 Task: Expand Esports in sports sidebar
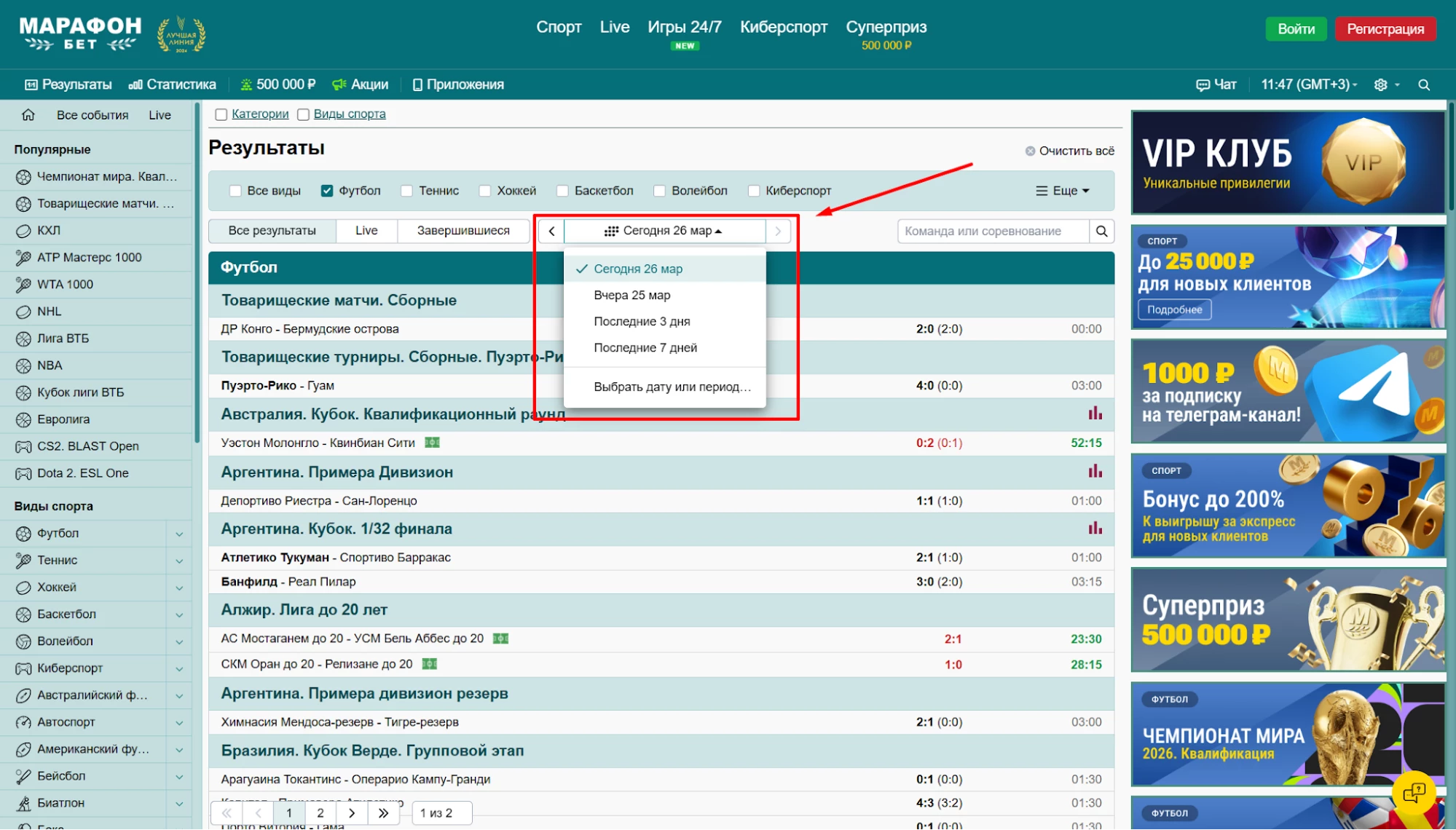[179, 669]
